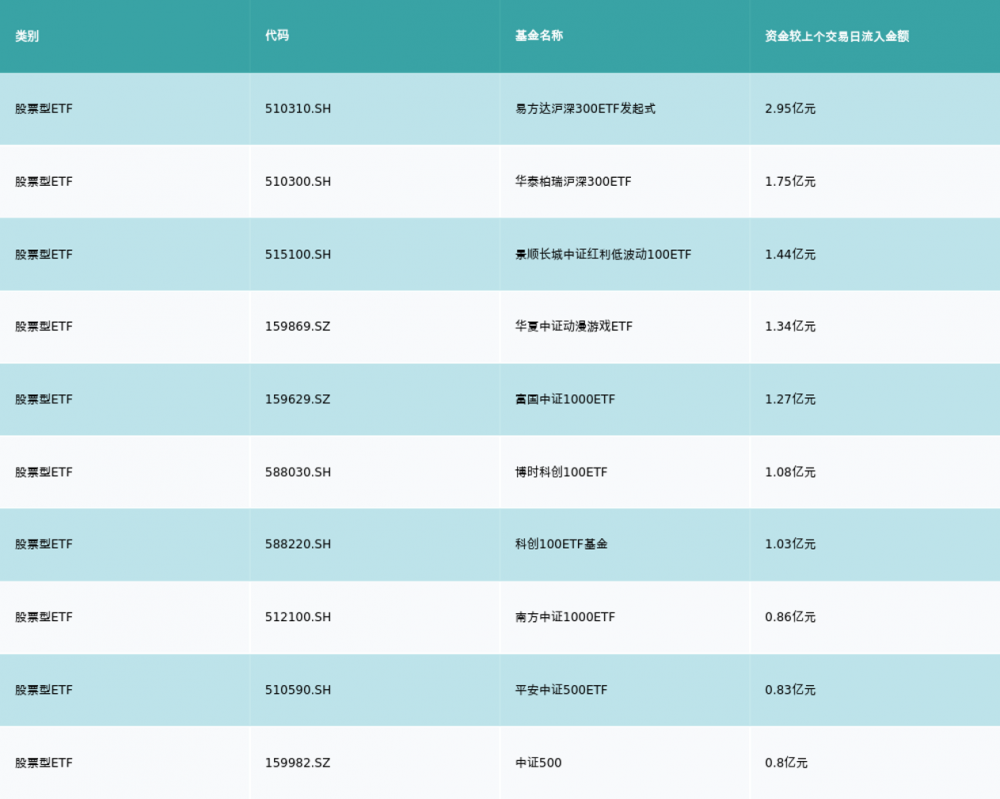Select fund name 华泰柏瑞沪深300ETF
The height and width of the screenshot is (799, 1000).
(573, 181)
